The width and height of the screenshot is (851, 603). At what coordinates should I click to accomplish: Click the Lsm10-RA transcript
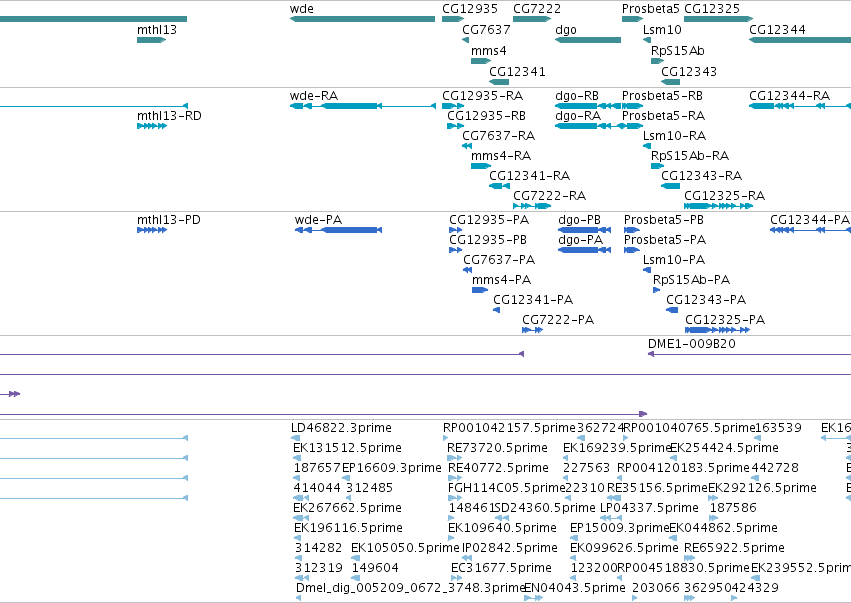click(x=647, y=146)
